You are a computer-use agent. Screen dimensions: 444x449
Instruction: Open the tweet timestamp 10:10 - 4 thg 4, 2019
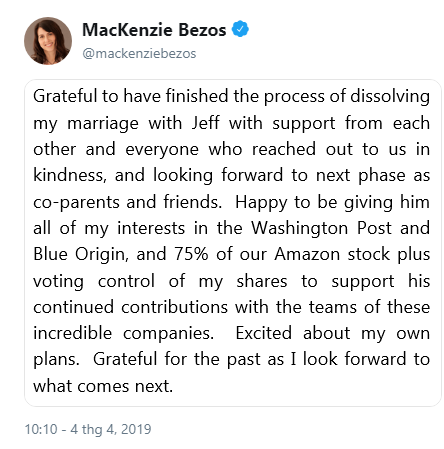(88, 429)
